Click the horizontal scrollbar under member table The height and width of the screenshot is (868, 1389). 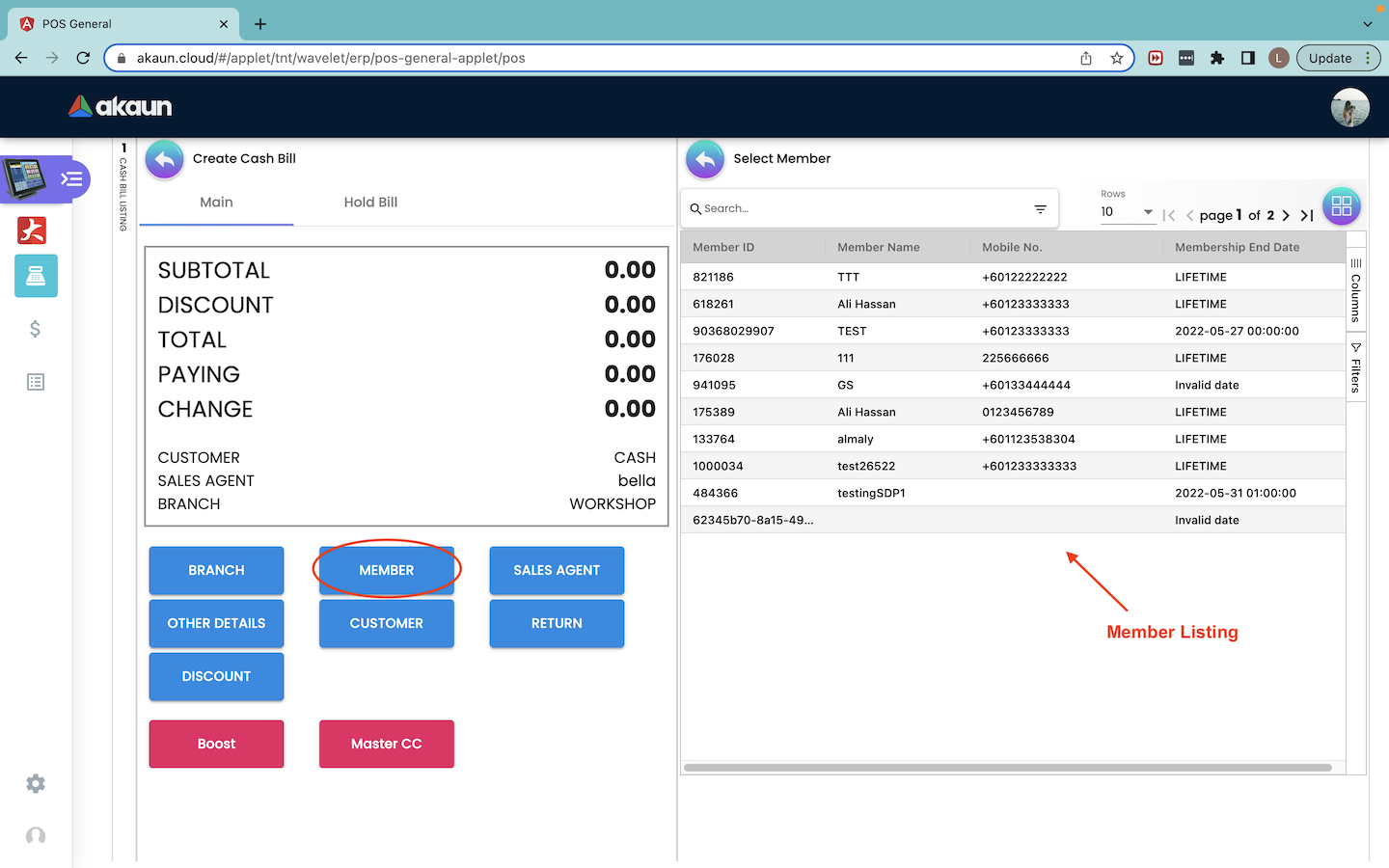[x=1007, y=768]
